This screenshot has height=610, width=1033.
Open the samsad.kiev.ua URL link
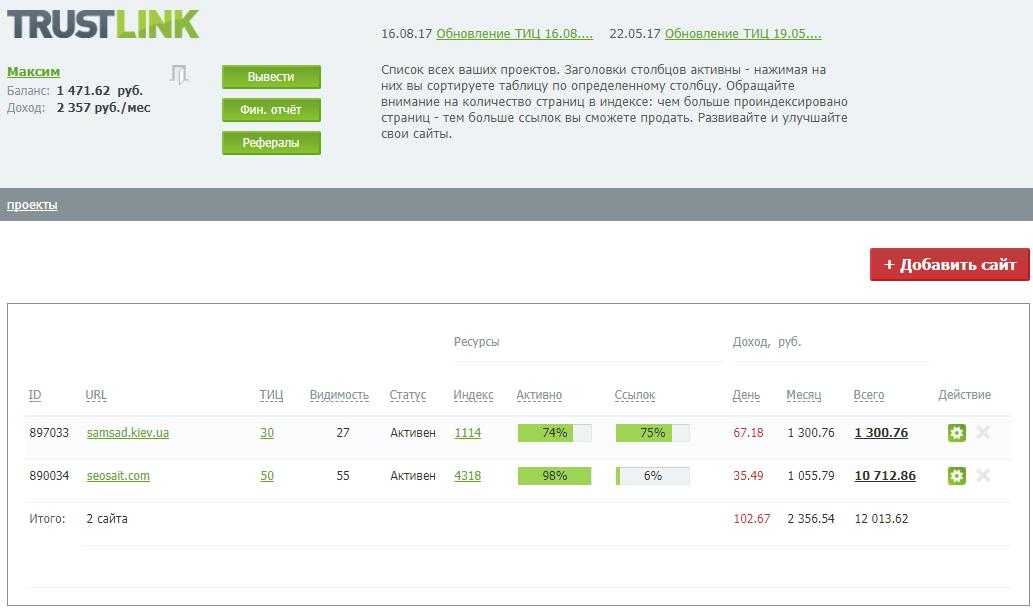(128, 433)
